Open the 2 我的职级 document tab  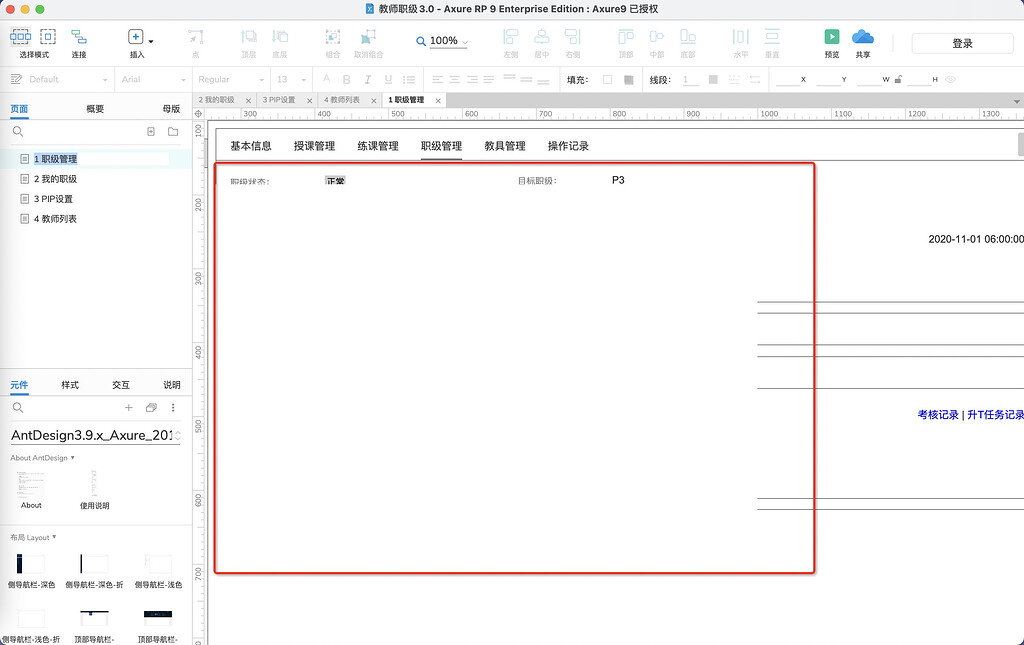[217, 100]
